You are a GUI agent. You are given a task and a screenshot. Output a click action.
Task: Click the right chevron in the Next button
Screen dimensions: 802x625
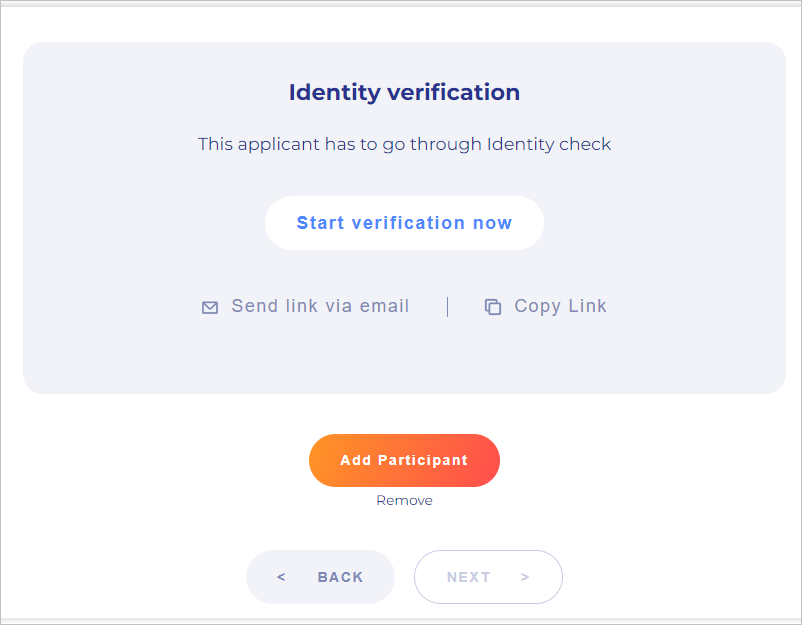point(525,577)
